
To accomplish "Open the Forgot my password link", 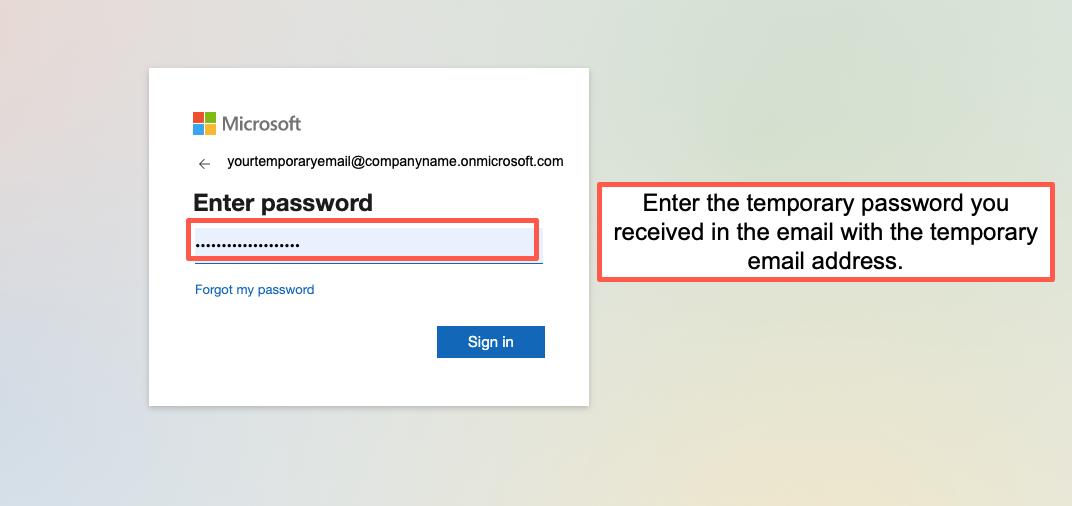I will point(254,290).
